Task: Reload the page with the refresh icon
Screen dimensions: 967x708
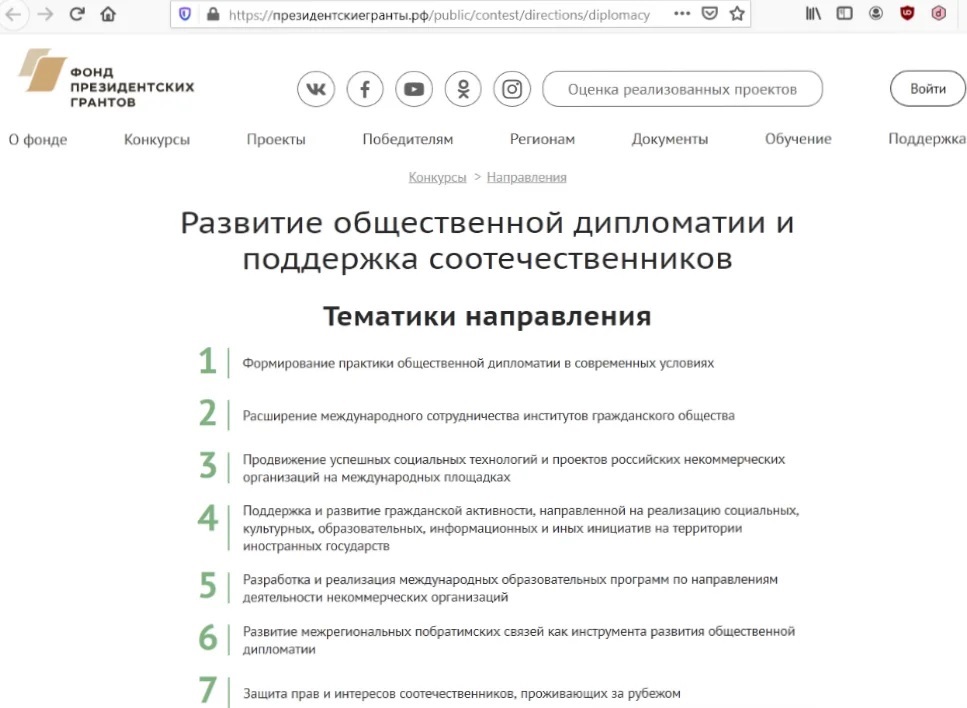Action: click(x=76, y=14)
